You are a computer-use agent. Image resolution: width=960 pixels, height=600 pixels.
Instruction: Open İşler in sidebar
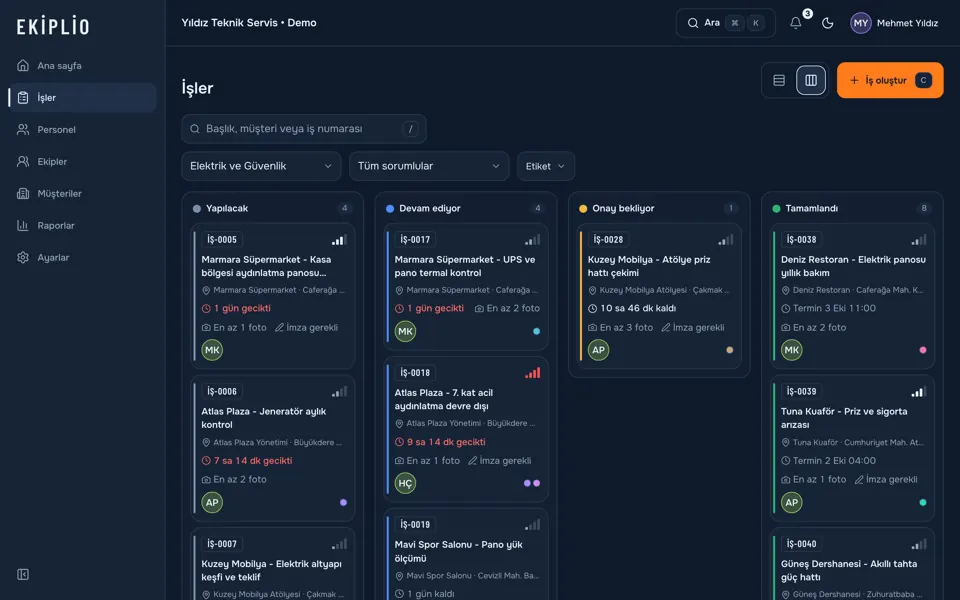(82, 97)
